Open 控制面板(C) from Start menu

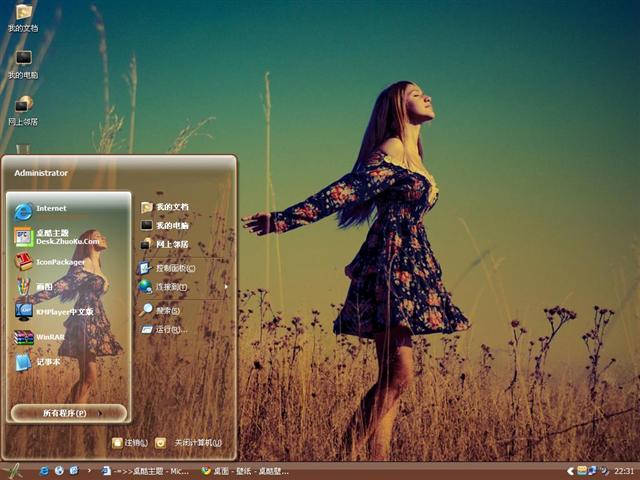(174, 268)
